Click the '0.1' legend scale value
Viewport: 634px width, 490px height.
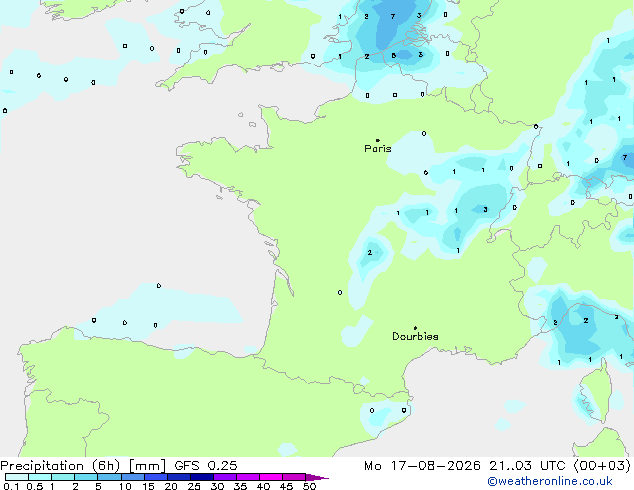tap(11, 486)
